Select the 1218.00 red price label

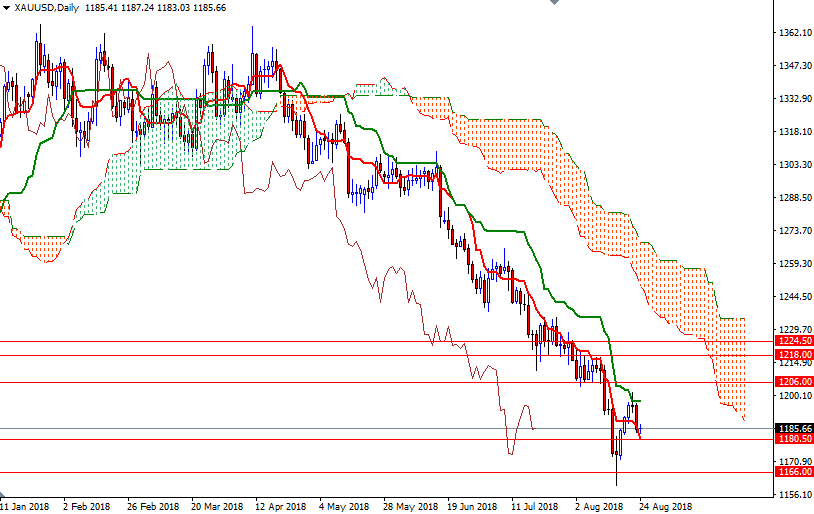(795, 355)
